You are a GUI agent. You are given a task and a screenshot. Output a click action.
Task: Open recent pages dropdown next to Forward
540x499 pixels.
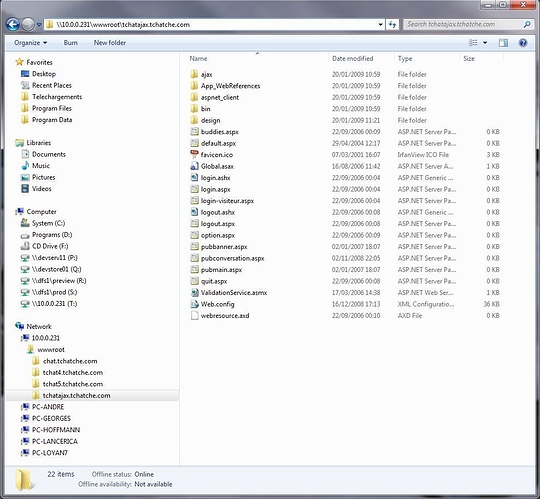pyautogui.click(x=39, y=25)
